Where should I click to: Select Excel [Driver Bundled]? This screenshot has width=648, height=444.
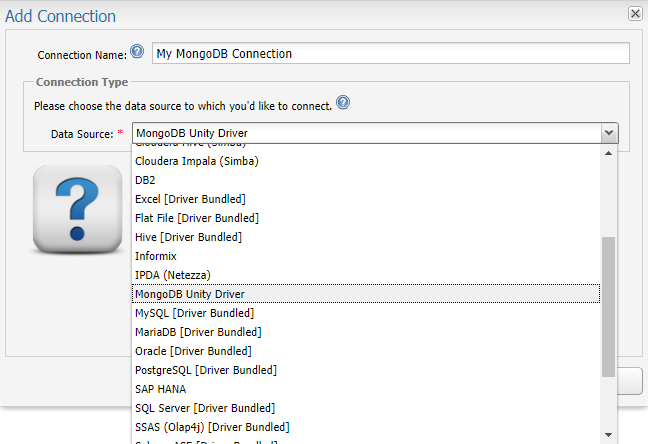(x=366, y=199)
